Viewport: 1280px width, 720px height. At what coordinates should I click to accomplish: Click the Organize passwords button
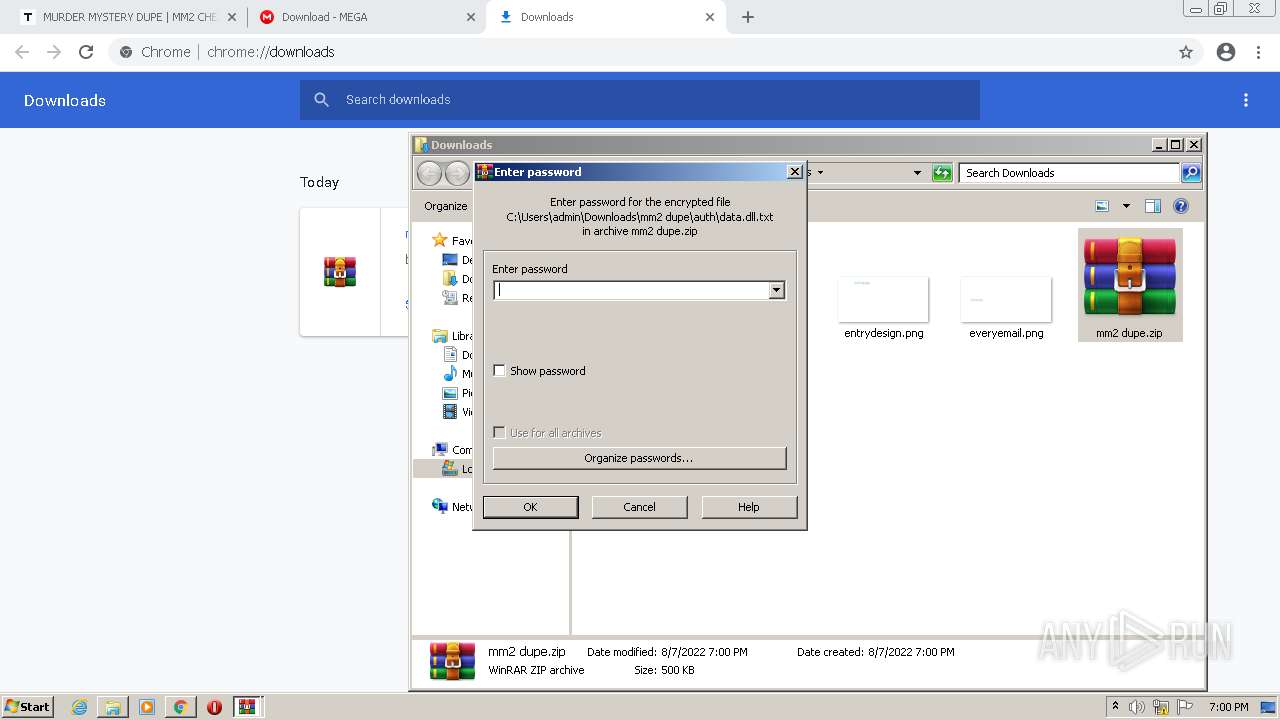click(639, 458)
